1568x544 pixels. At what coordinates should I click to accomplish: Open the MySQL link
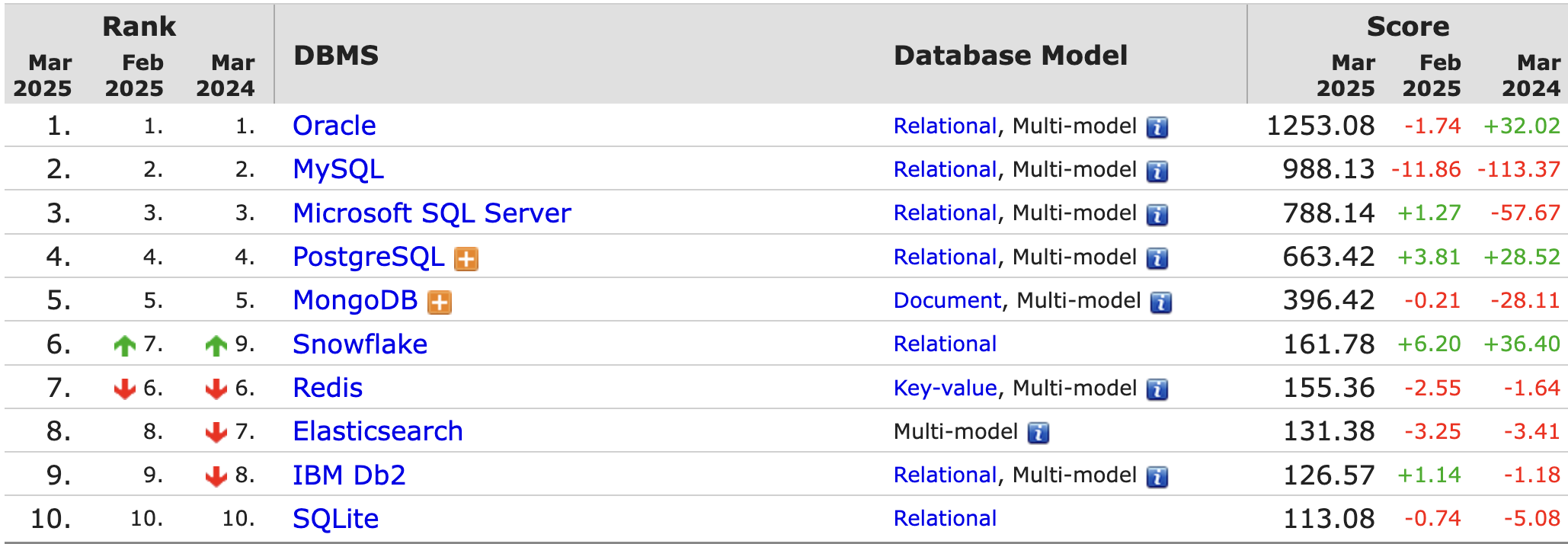coord(338,169)
